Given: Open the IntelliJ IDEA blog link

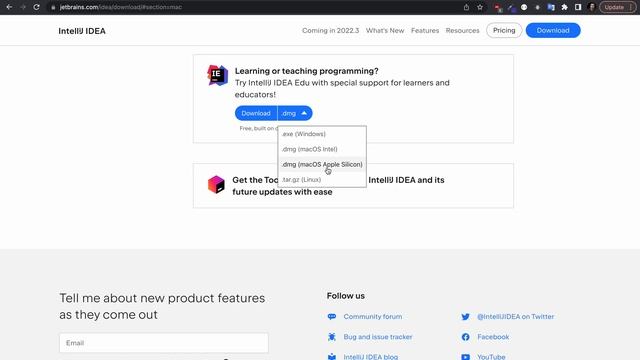Looking at the screenshot, I should 371,357.
